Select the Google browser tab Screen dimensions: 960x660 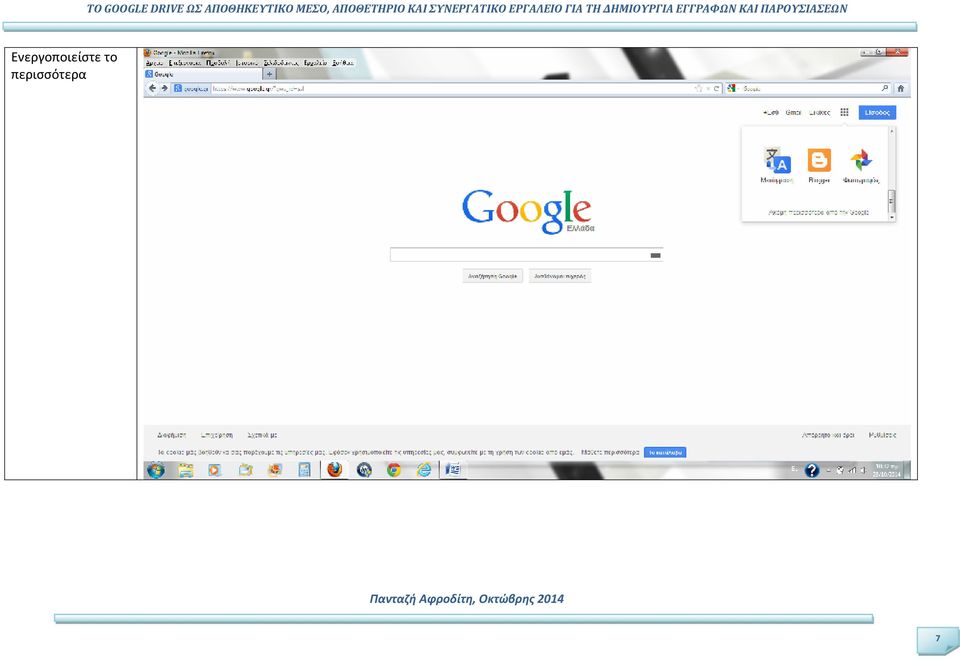coord(202,74)
